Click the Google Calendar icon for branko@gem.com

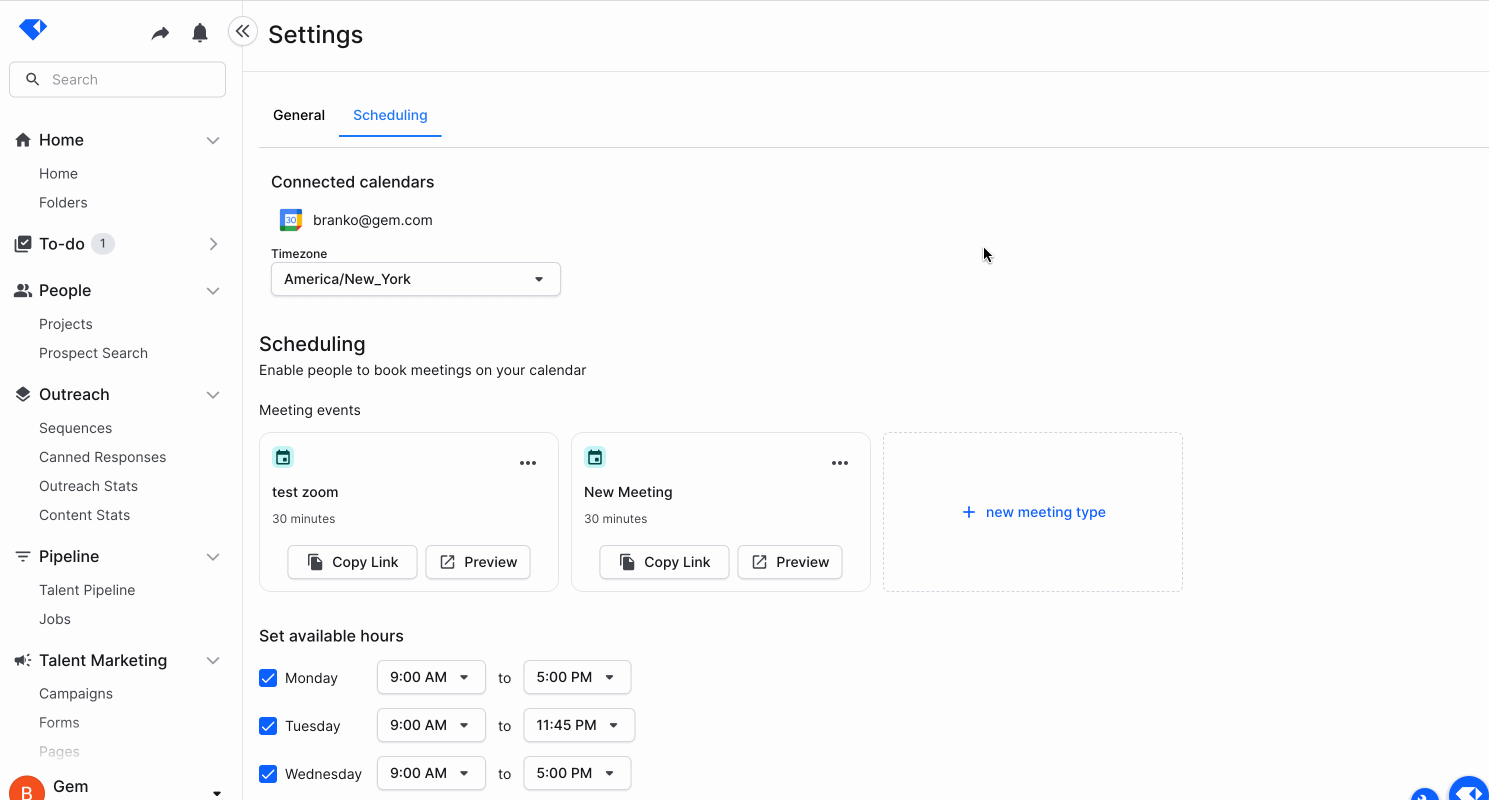click(x=291, y=220)
